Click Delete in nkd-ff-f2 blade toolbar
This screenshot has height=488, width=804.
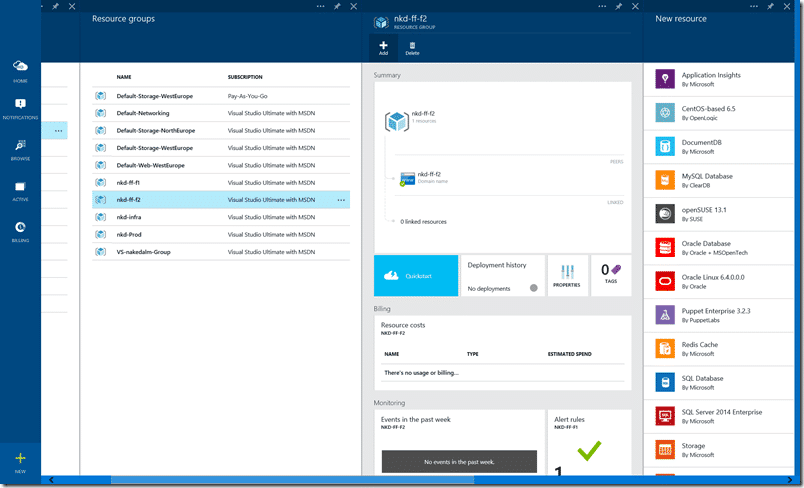click(412, 48)
